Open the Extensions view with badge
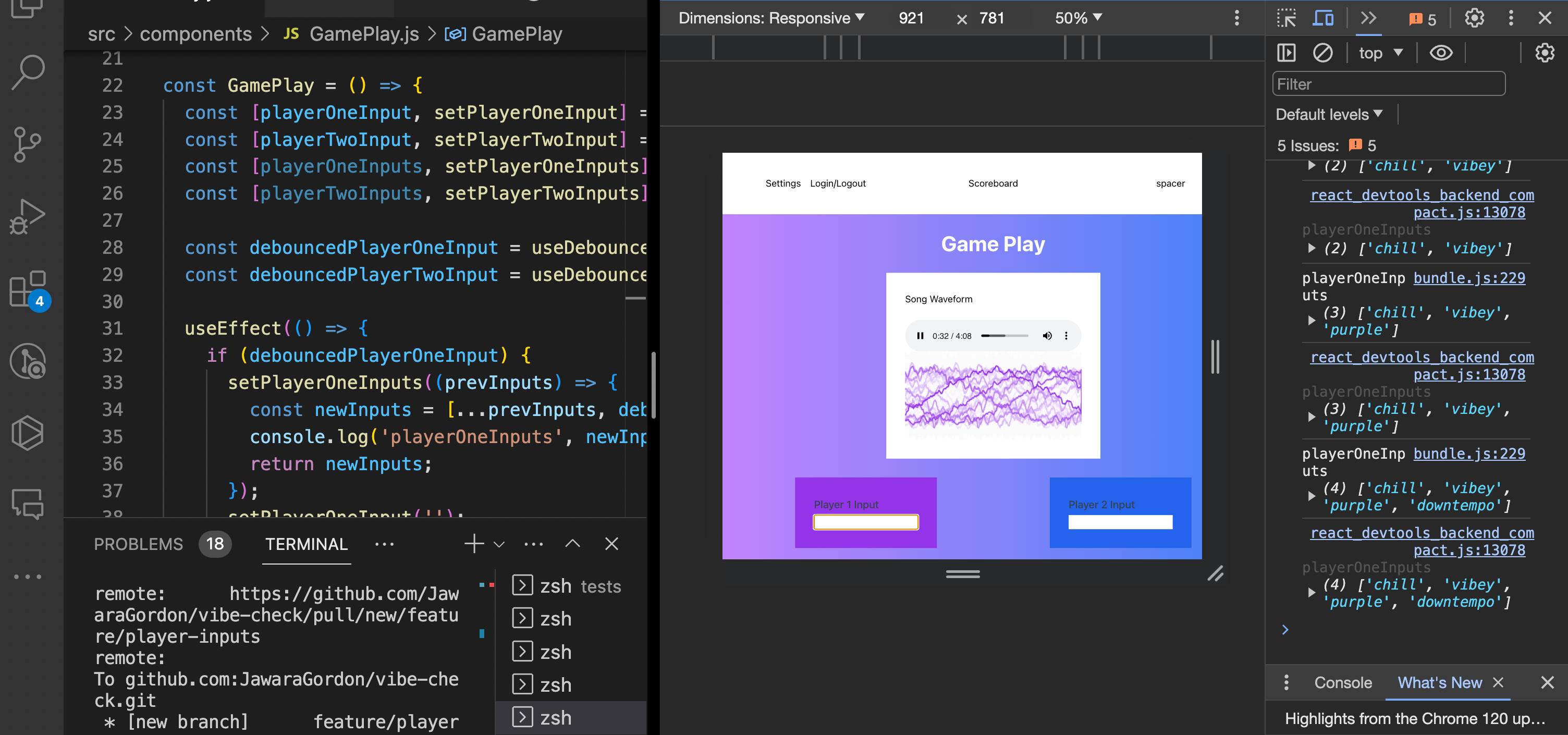This screenshot has height=735, width=1568. point(28,289)
